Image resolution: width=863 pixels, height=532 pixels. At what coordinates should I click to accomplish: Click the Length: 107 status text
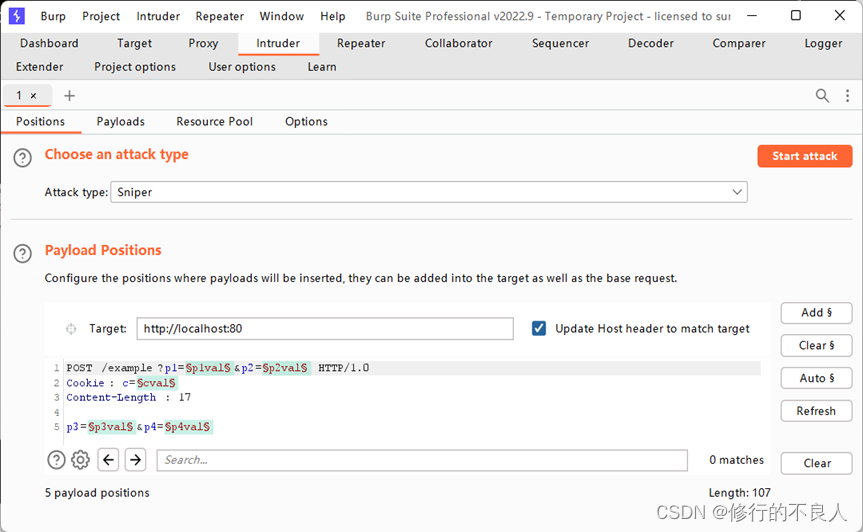pos(739,493)
